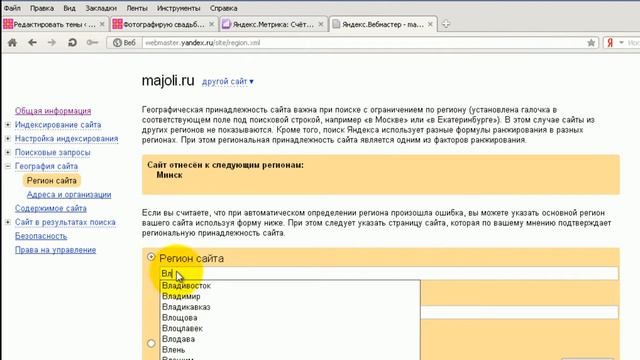Expand Настройка индексирования tree node
Image resolution: width=640 pixels, height=360 pixels.
point(8,138)
